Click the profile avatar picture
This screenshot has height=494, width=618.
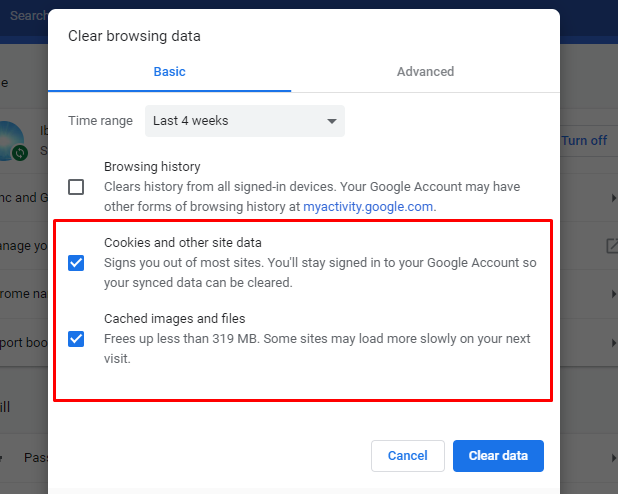click(12, 138)
